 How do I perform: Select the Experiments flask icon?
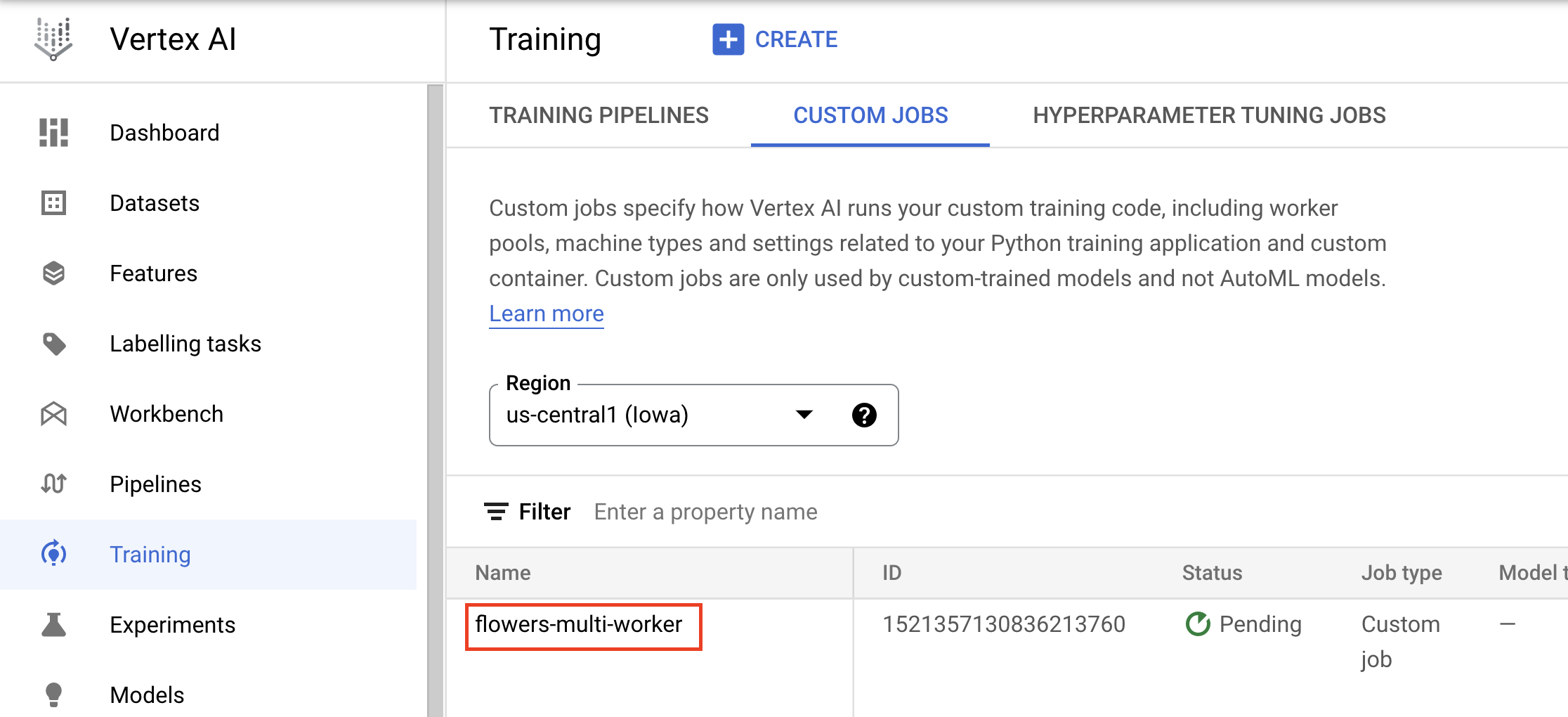click(55, 624)
